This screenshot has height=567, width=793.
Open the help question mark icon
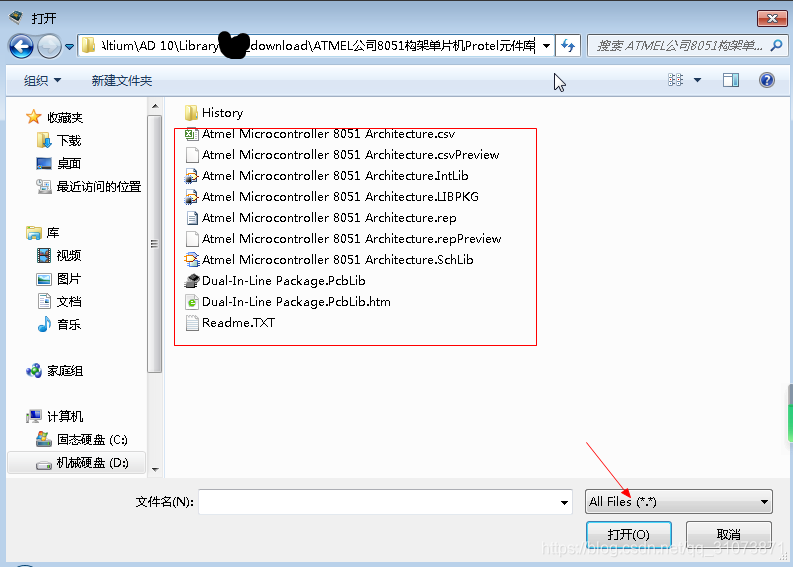[766, 80]
